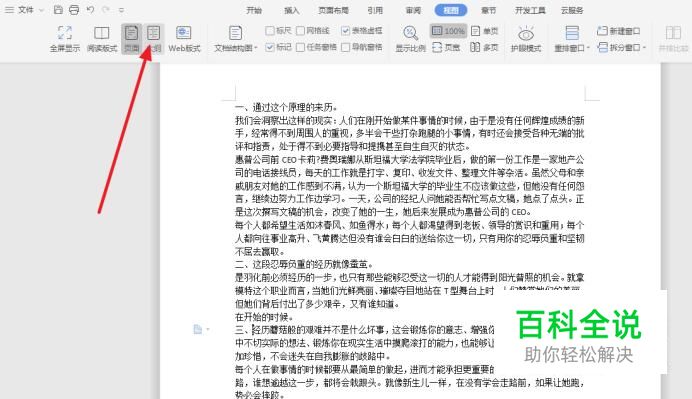This screenshot has width=692, height=399.
Task: Click the line 在开始的时候。
Action: coord(264,316)
